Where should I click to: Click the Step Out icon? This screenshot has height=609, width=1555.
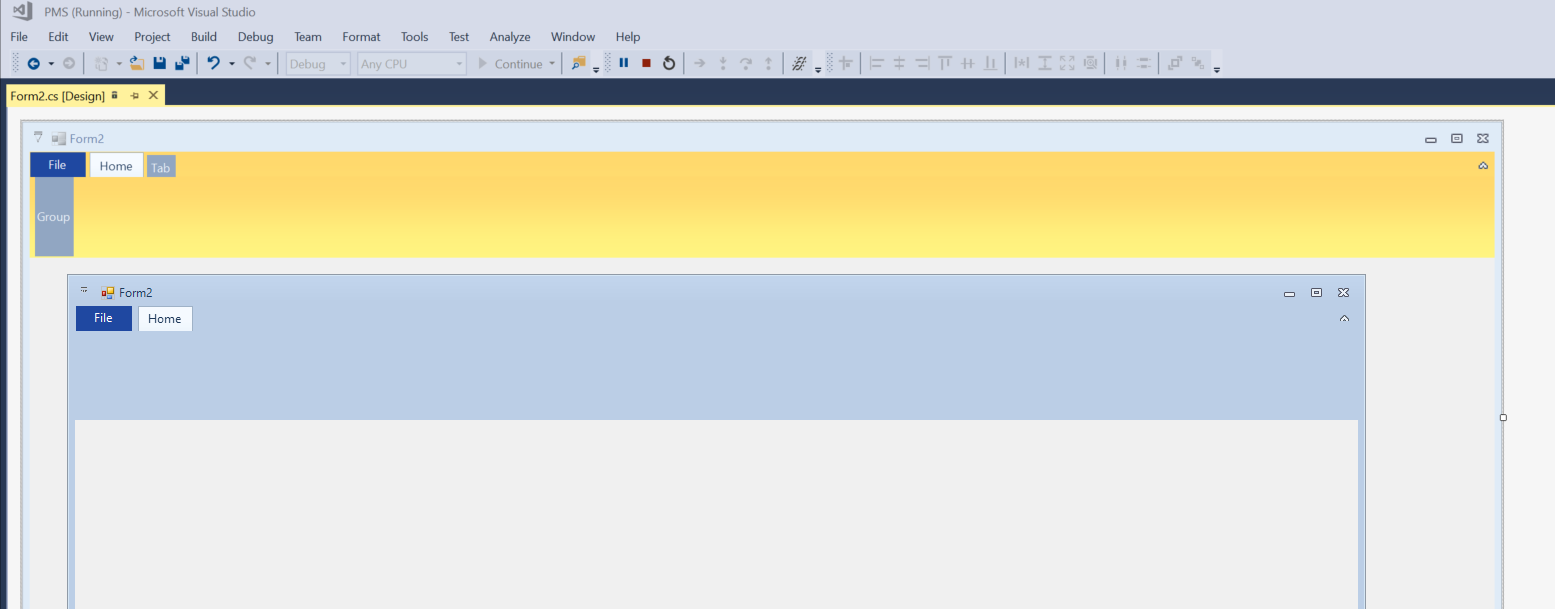(x=768, y=63)
